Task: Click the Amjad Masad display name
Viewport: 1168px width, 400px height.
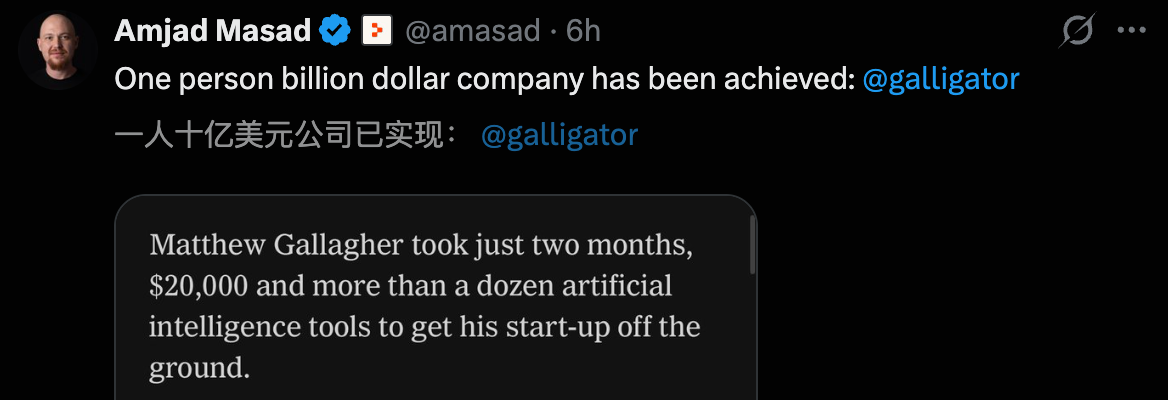Action: [213, 31]
